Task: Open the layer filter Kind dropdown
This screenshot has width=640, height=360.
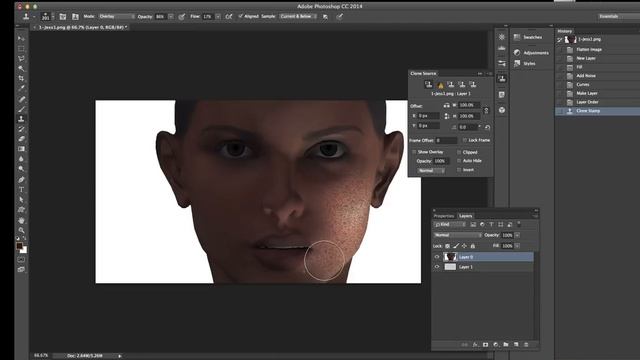Action: coord(449,224)
